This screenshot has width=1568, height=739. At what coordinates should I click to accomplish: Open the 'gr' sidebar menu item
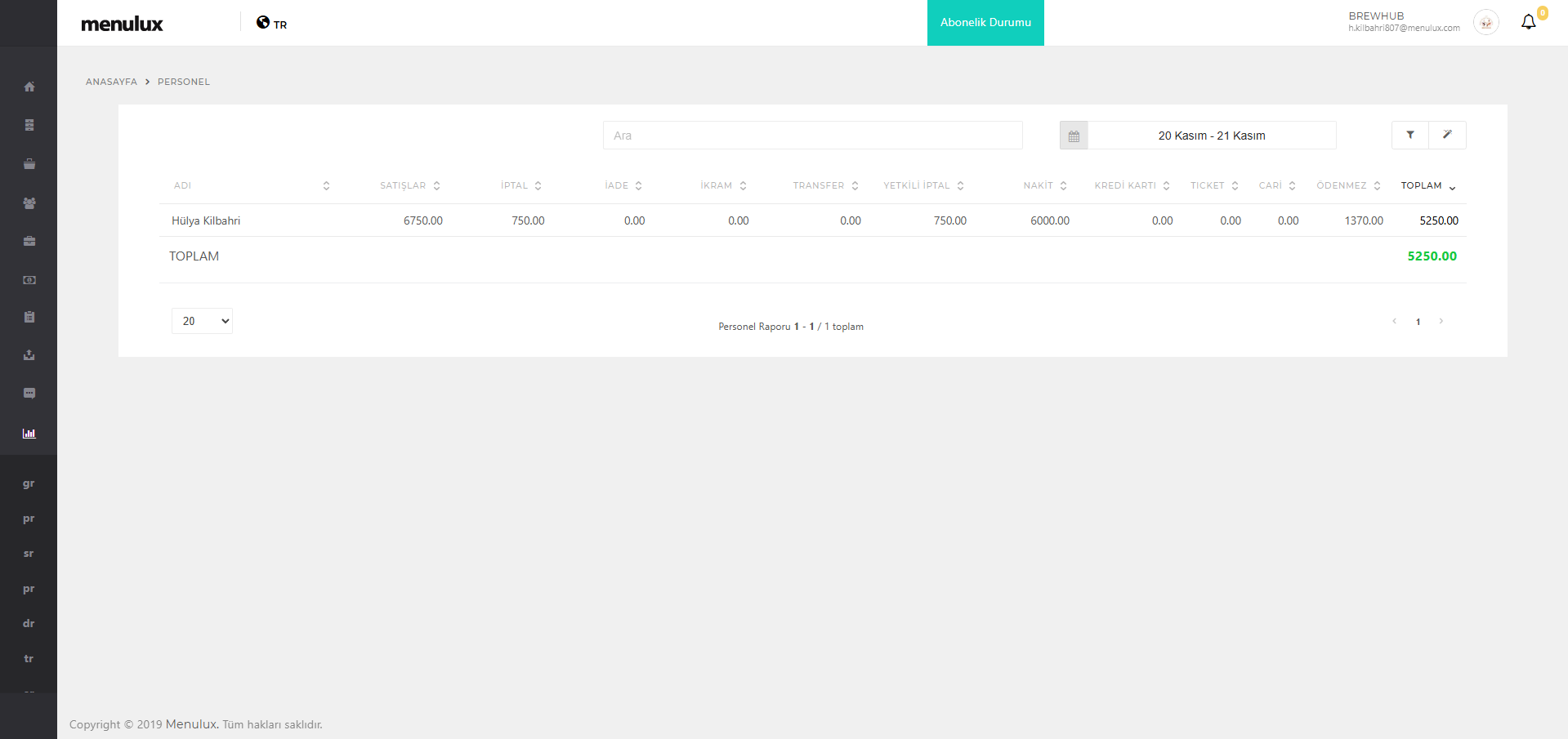(x=29, y=483)
